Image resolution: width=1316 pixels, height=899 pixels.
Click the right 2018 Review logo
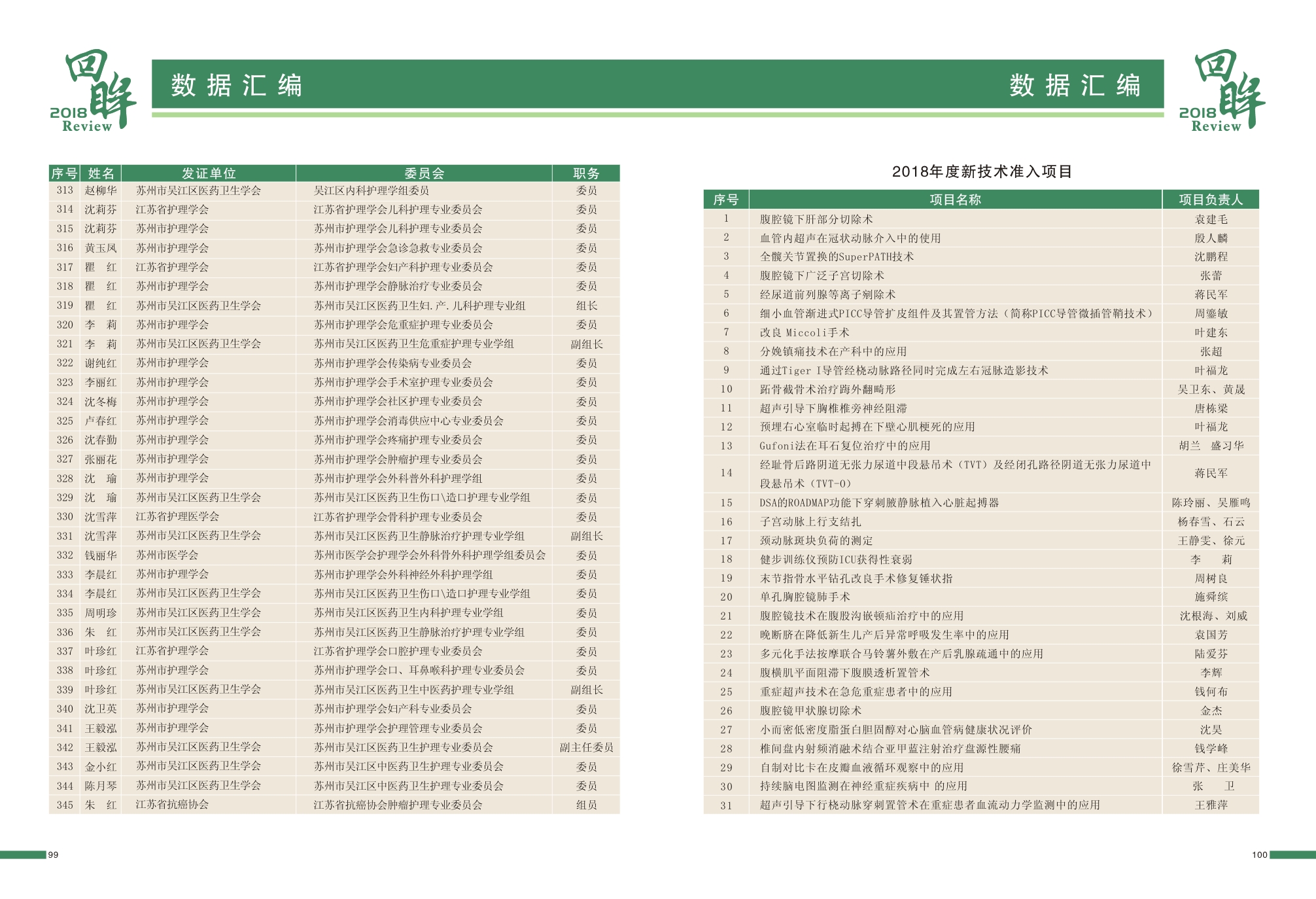[1221, 91]
